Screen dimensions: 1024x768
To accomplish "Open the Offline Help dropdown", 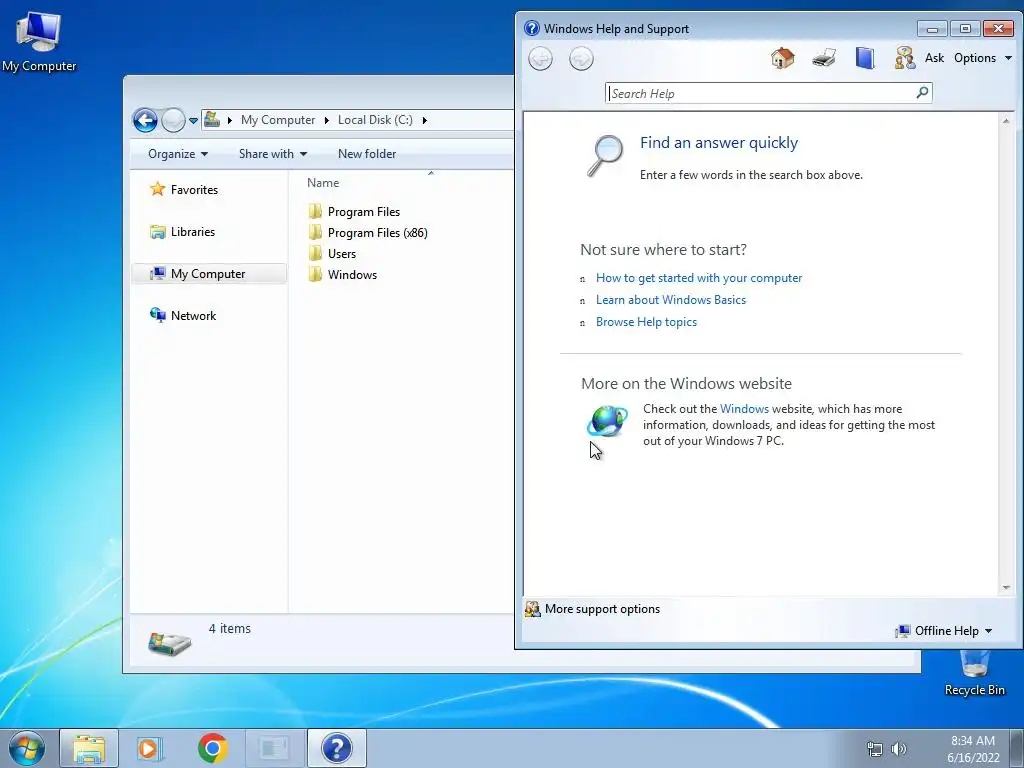I will (944, 631).
